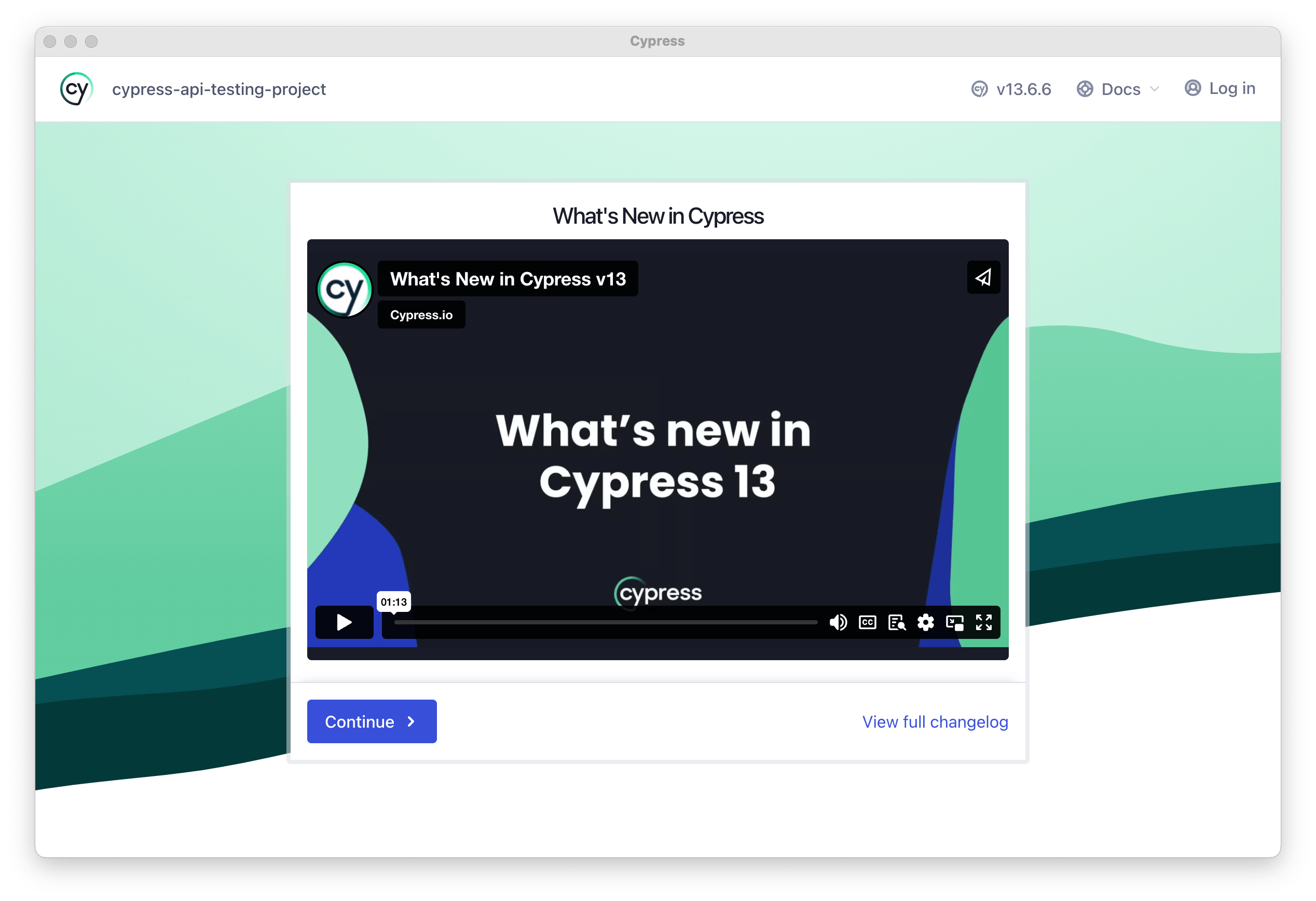Mute the video audio
The image size is (1316, 901).
click(x=838, y=622)
